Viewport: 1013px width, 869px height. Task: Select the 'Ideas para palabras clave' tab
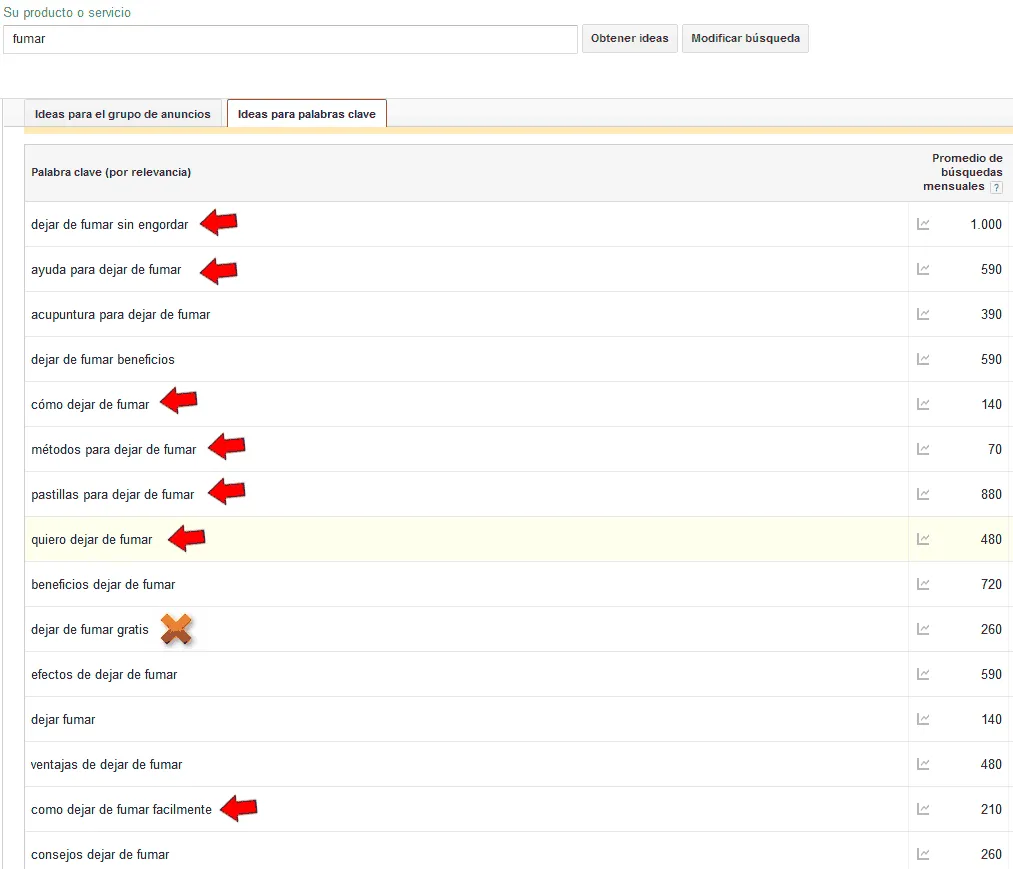coord(307,114)
